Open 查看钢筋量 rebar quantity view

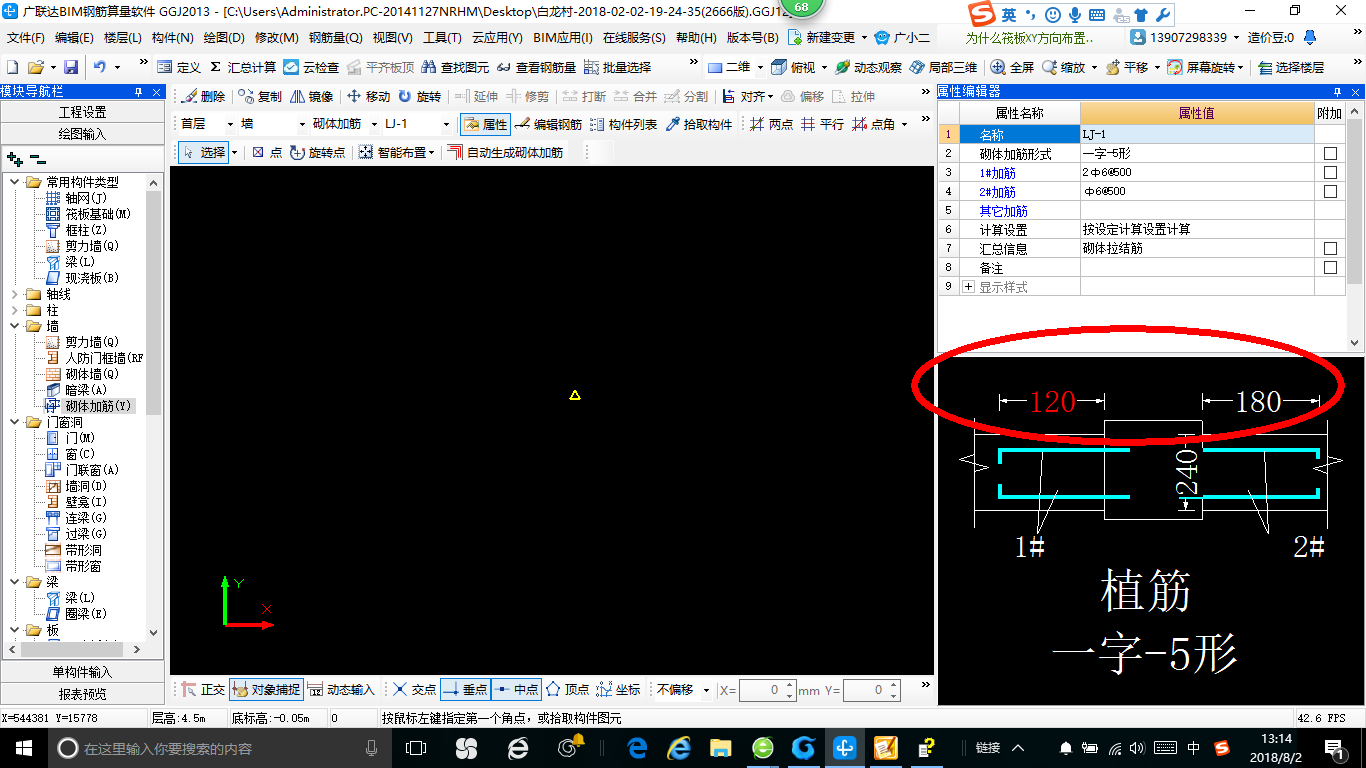coord(537,67)
